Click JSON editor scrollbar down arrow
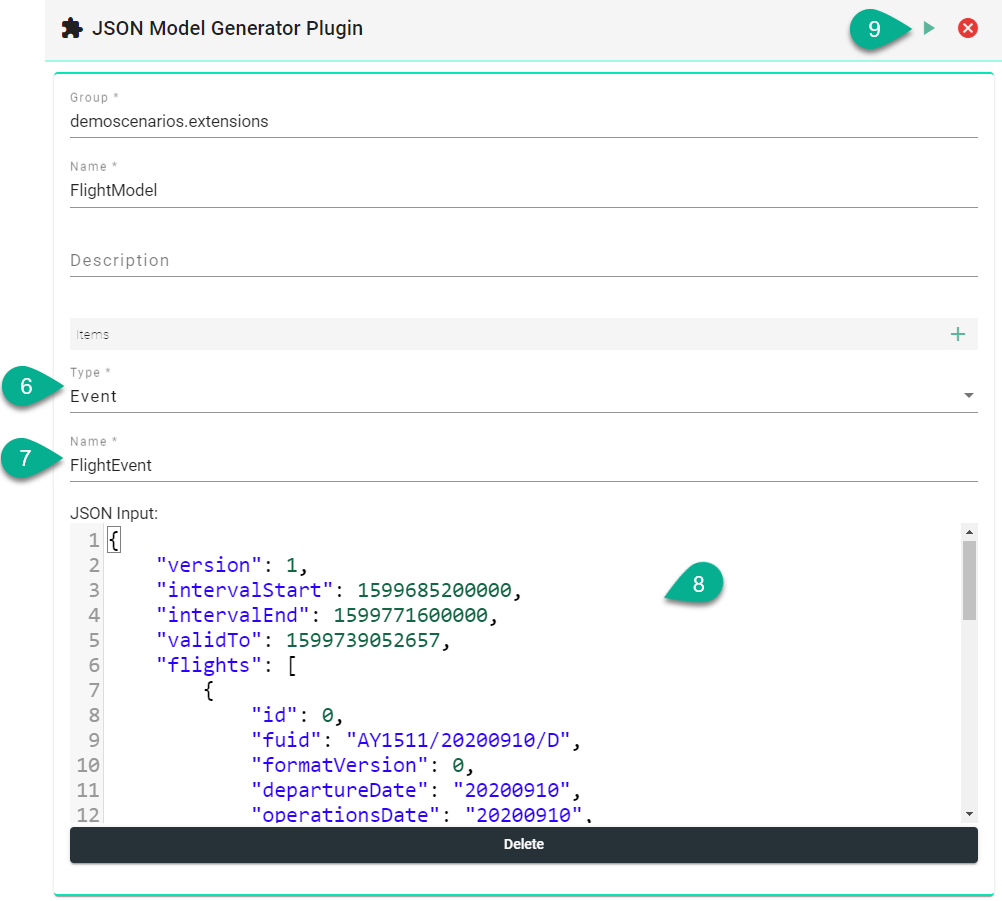Image resolution: width=1002 pixels, height=901 pixels. (x=968, y=813)
